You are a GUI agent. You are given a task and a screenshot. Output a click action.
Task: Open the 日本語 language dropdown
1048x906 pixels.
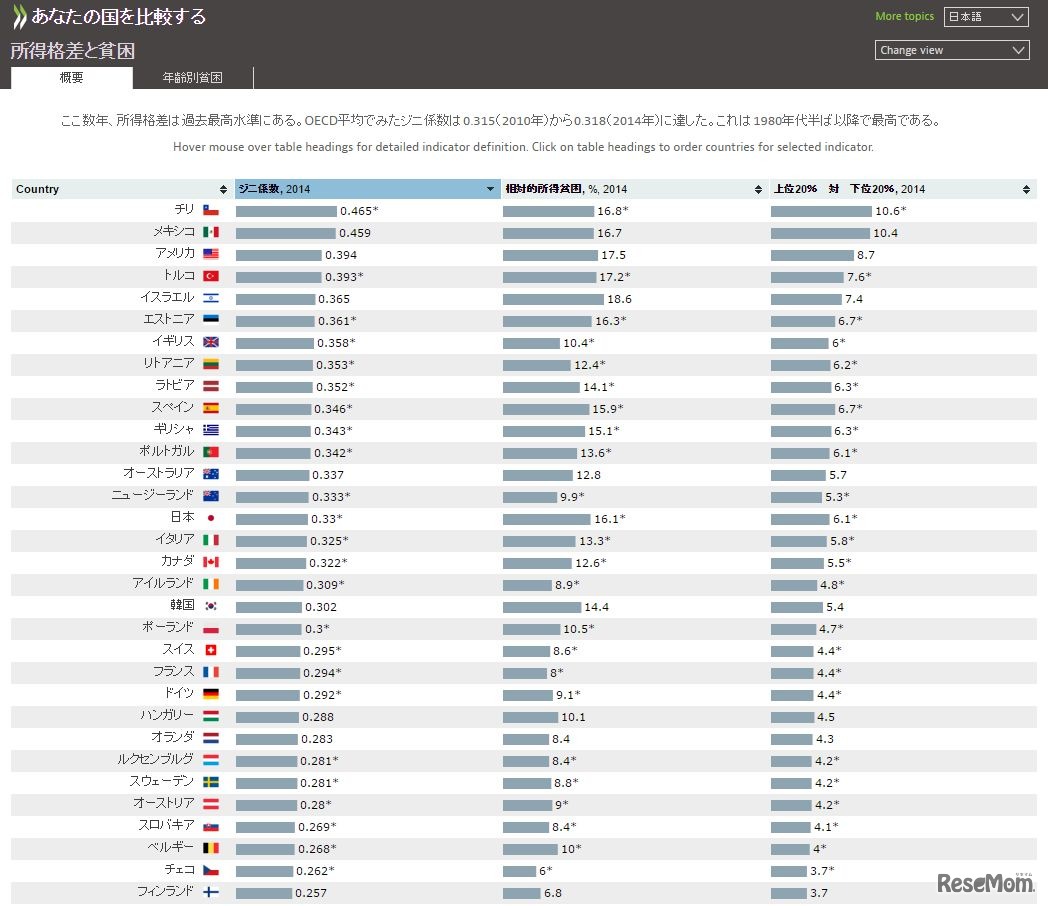tap(986, 17)
